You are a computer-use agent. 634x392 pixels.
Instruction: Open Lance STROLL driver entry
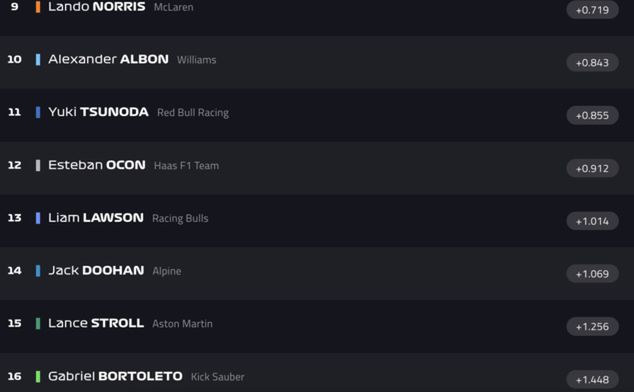pos(317,326)
